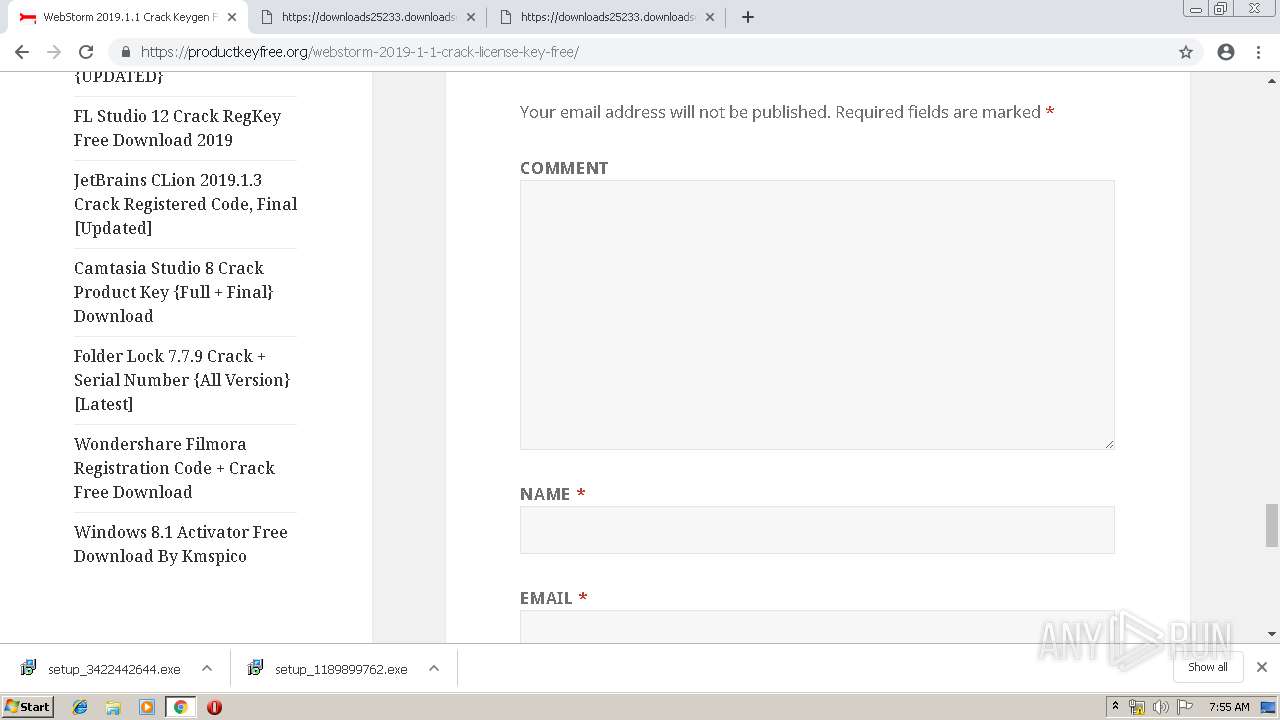The height and width of the screenshot is (720, 1280).
Task: Open network tray icon
Action: (1137, 707)
